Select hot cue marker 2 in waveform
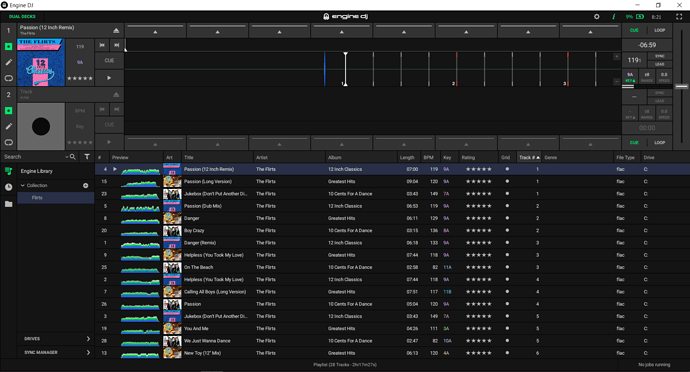690x372 pixels. click(x=455, y=83)
